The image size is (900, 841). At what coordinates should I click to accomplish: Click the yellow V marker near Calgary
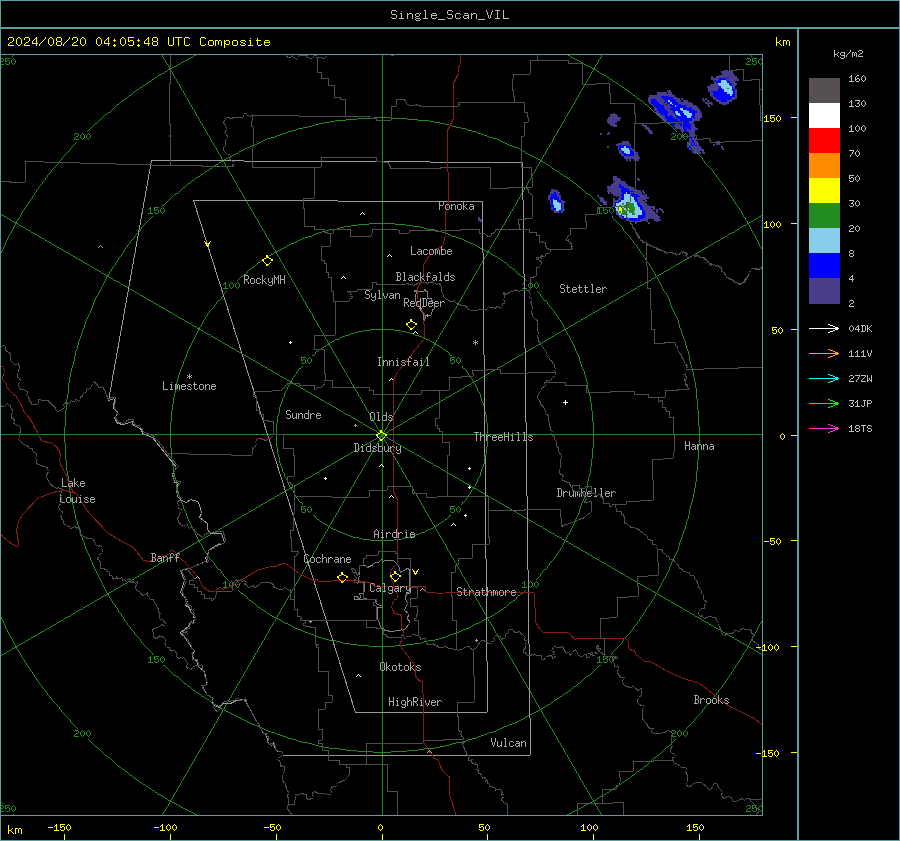pyautogui.click(x=416, y=572)
